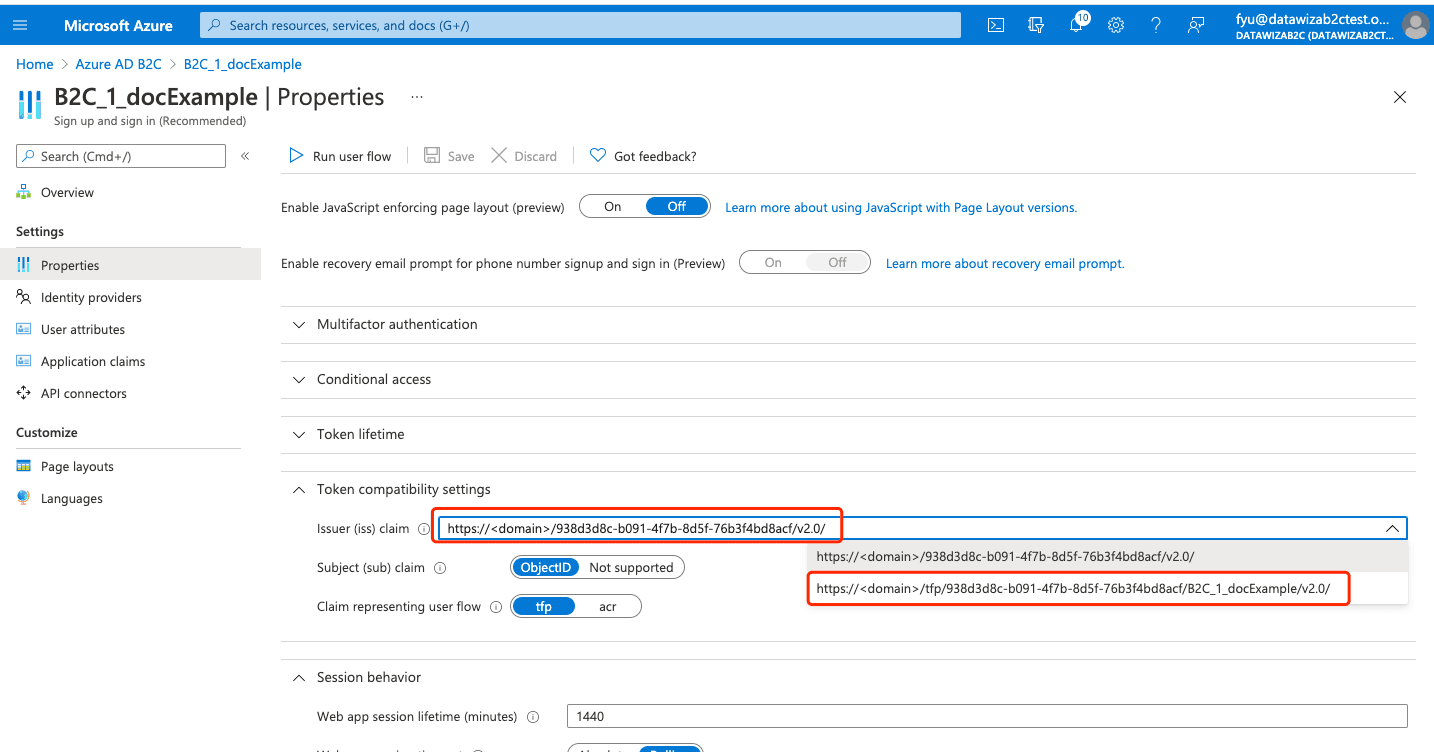Viewport: 1434px width, 752px height.
Task: Click the Page layouts sidebar icon
Action: click(24, 466)
